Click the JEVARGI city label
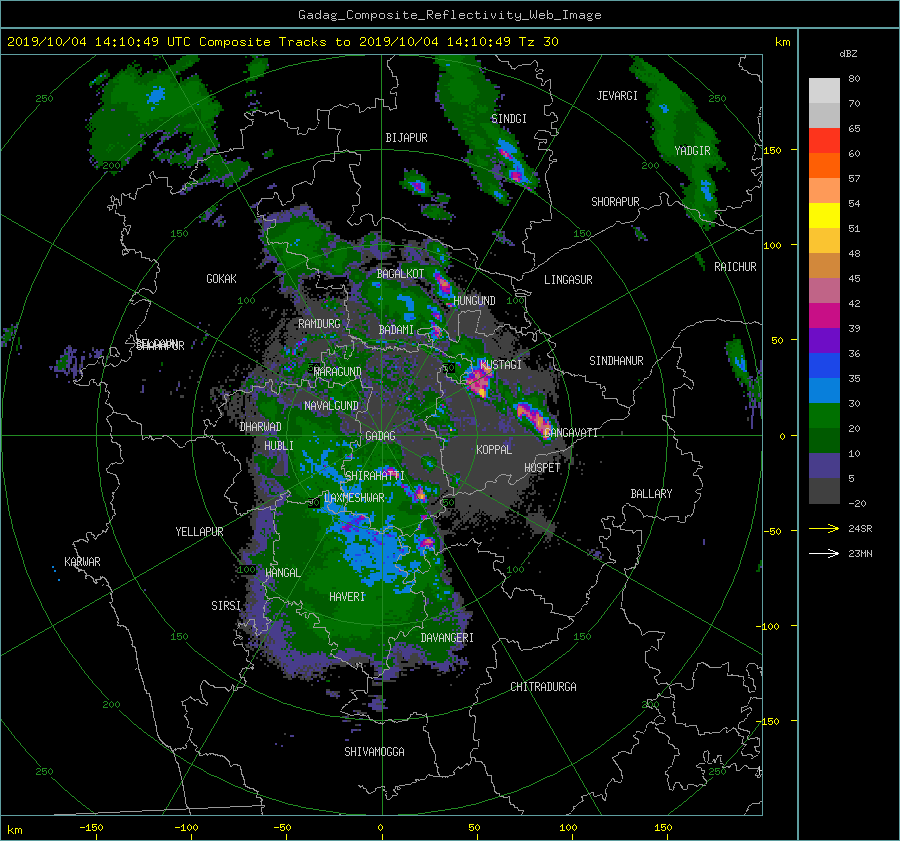The height and width of the screenshot is (841, 900). (617, 96)
